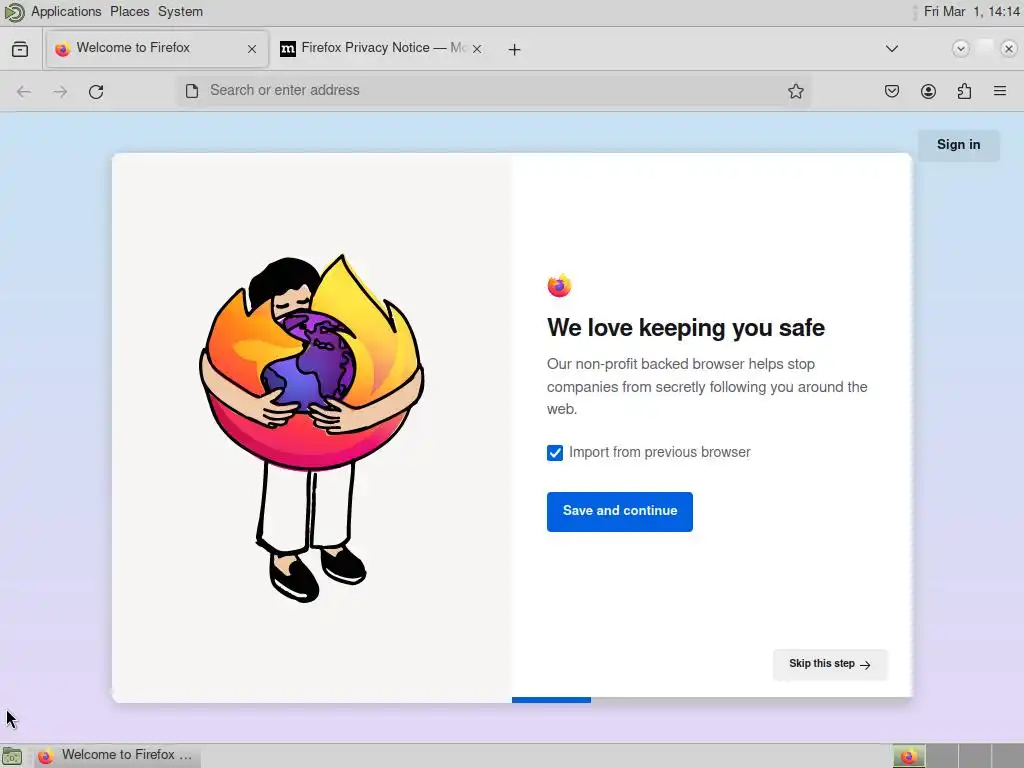Open the Places menu

(129, 11)
